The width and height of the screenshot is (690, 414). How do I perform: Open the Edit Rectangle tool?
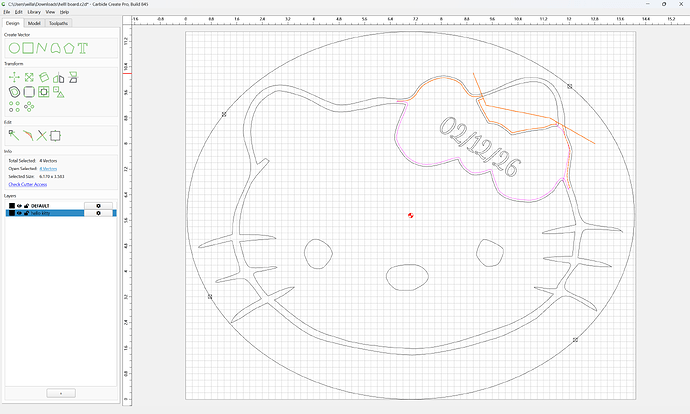coord(55,136)
